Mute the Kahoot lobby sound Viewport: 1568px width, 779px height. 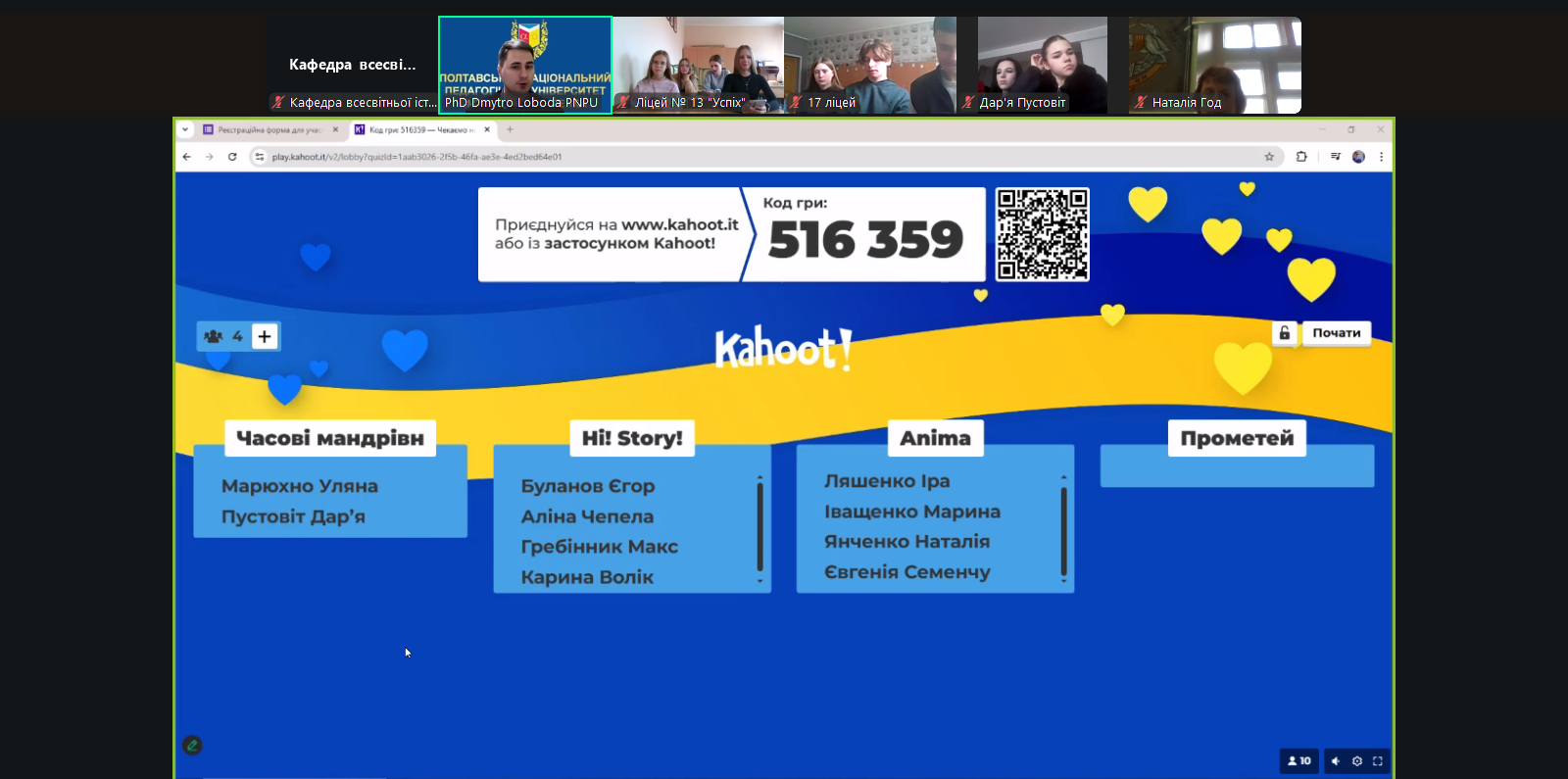pos(1336,761)
